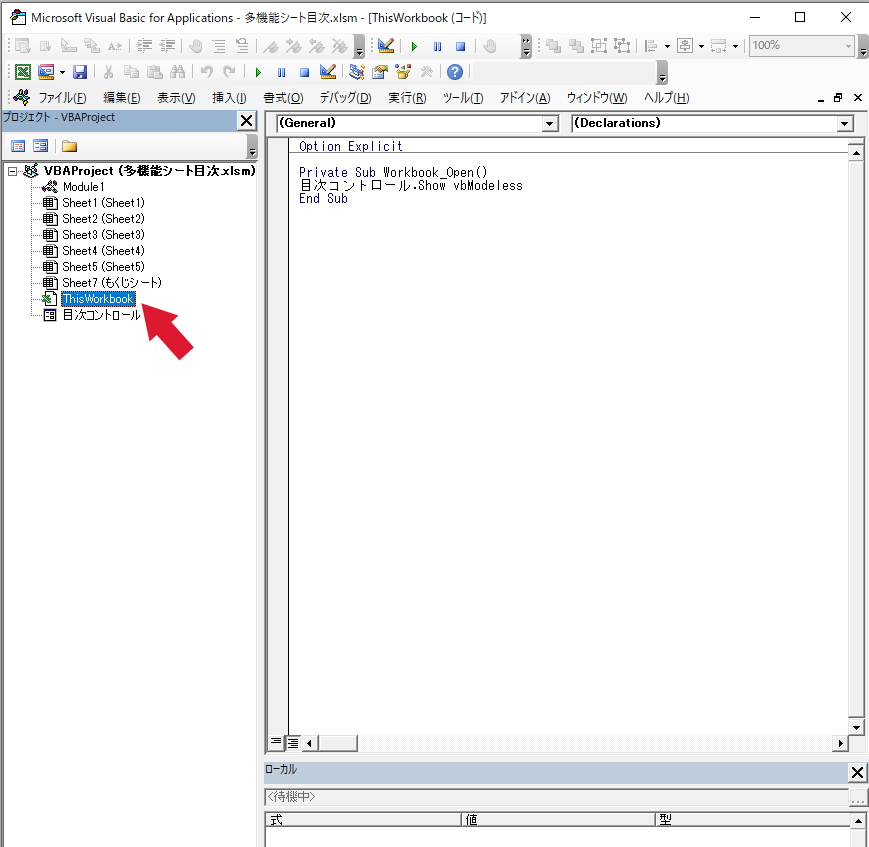The height and width of the screenshot is (847, 869).
Task: Close the プロジェクト - VBAProject pane
Action: pos(247,120)
